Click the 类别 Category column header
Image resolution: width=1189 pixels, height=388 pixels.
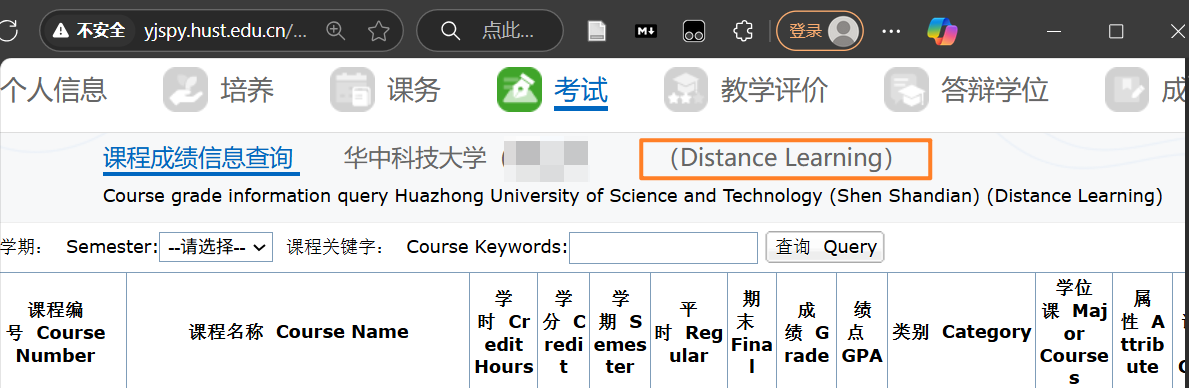coord(962,332)
